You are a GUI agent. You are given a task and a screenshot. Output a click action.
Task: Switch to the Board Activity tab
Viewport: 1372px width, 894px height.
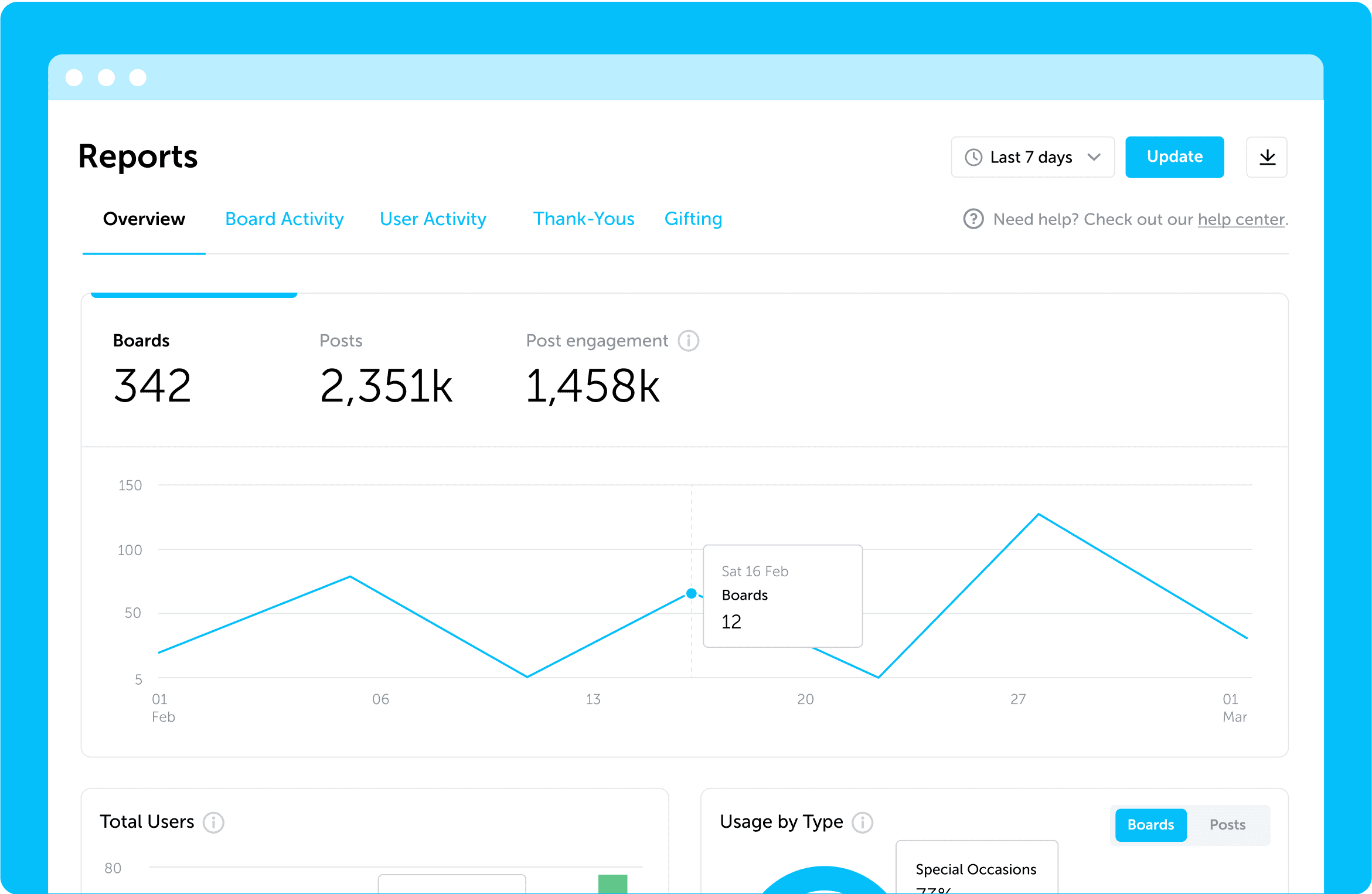(x=284, y=219)
